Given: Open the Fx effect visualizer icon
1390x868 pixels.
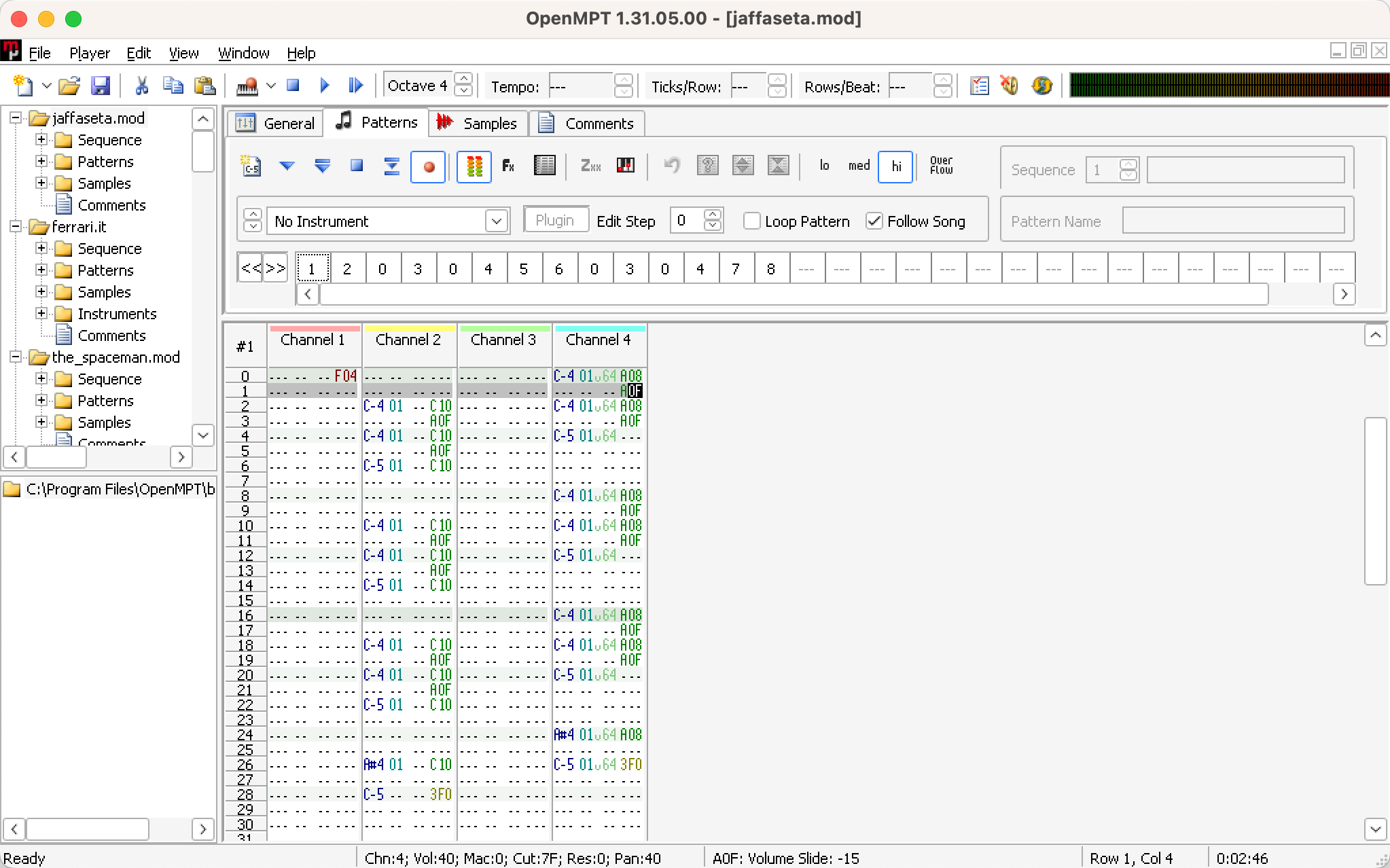Looking at the screenshot, I should [x=508, y=166].
